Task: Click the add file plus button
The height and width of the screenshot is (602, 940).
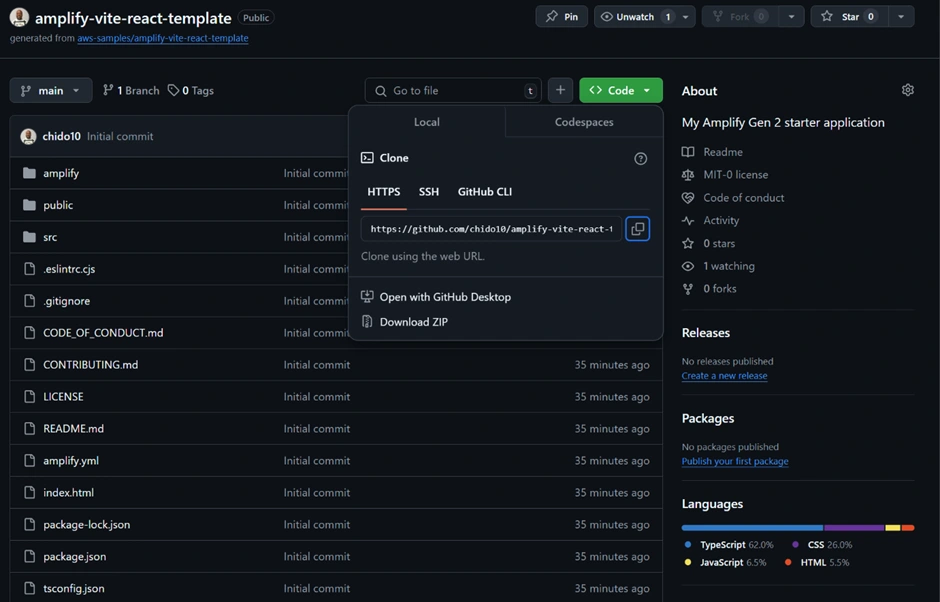Action: pos(560,90)
